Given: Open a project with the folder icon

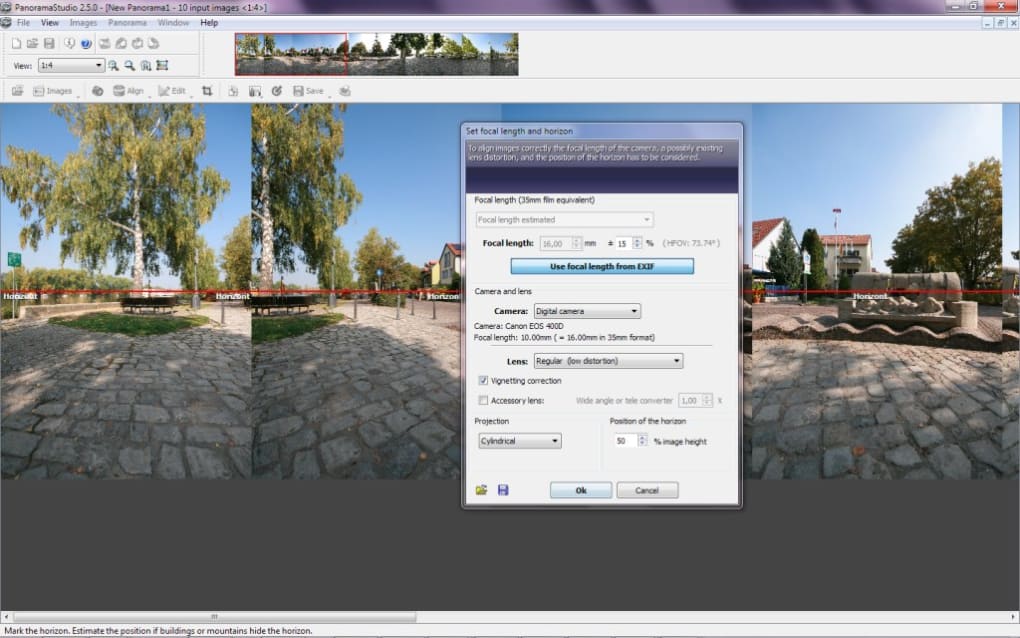Looking at the screenshot, I should [x=32, y=44].
